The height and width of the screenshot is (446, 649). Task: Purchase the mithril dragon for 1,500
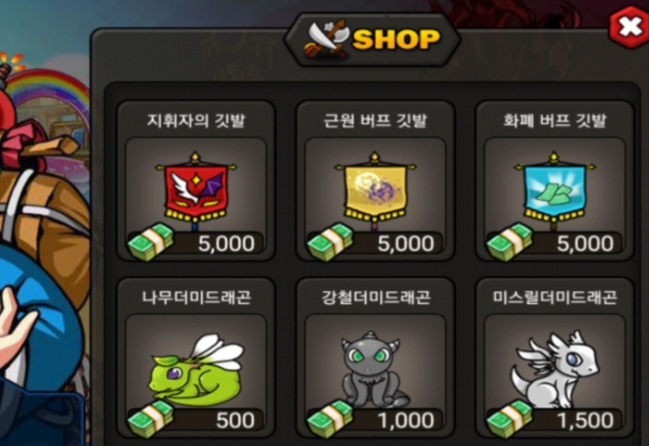point(555,420)
